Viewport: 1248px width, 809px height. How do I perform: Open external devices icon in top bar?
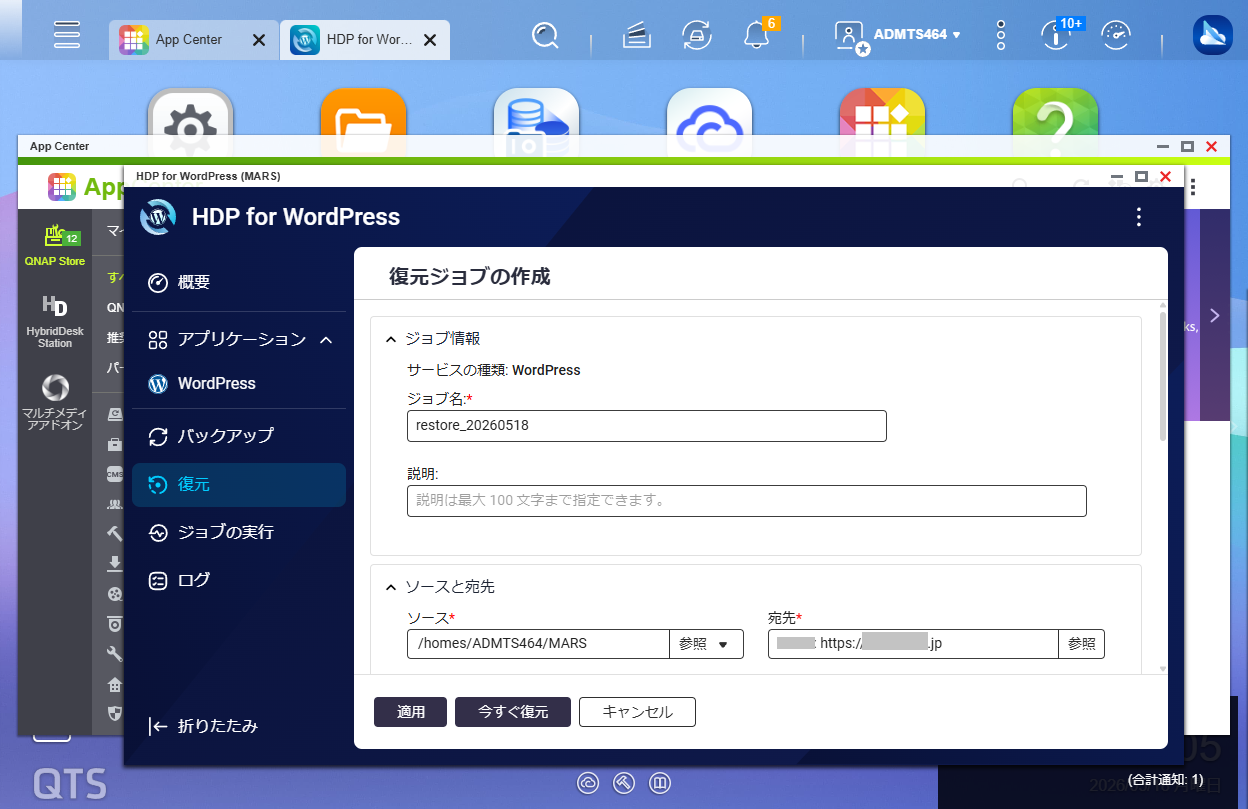(x=696, y=36)
